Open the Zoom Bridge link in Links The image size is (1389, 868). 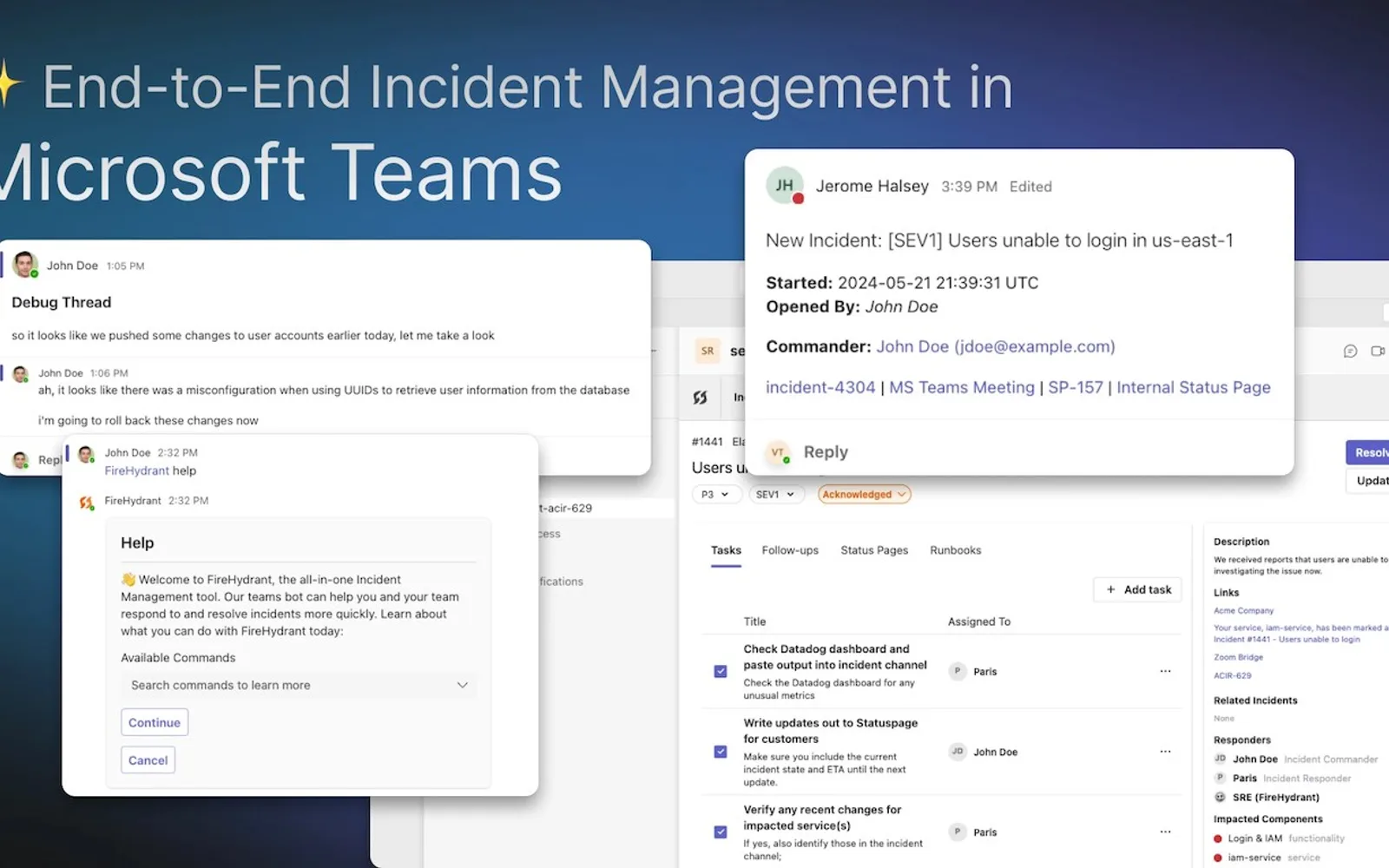(x=1238, y=657)
